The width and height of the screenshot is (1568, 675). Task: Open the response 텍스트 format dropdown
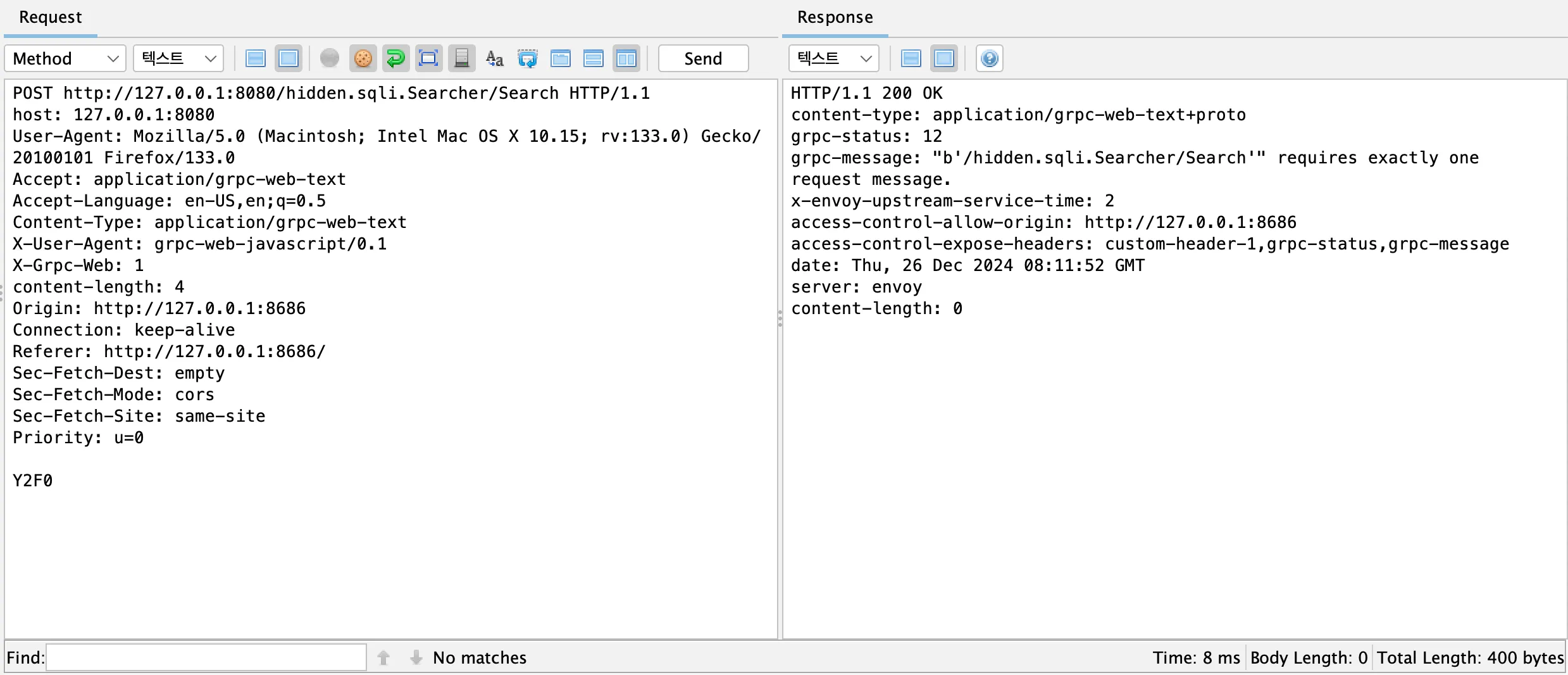coord(833,58)
